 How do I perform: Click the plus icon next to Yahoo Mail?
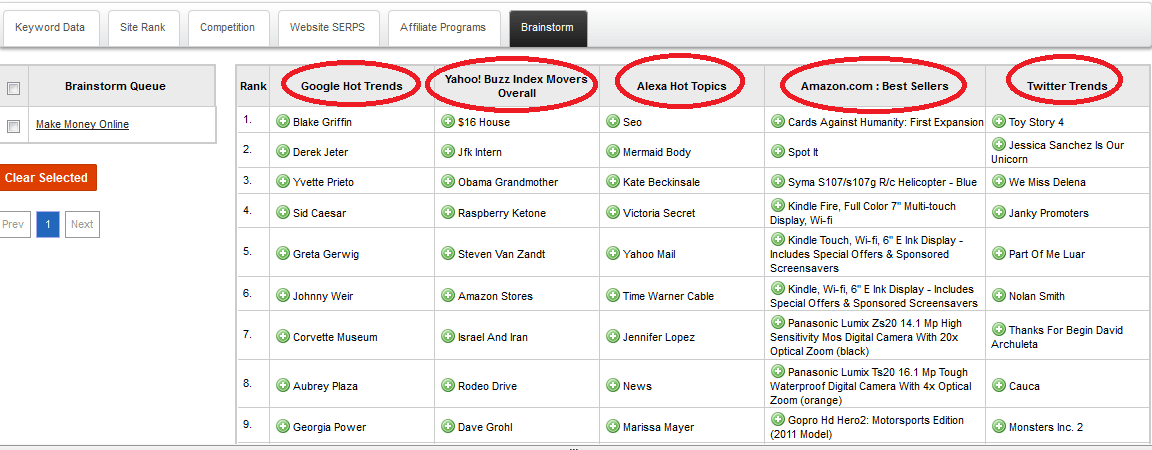tap(613, 254)
